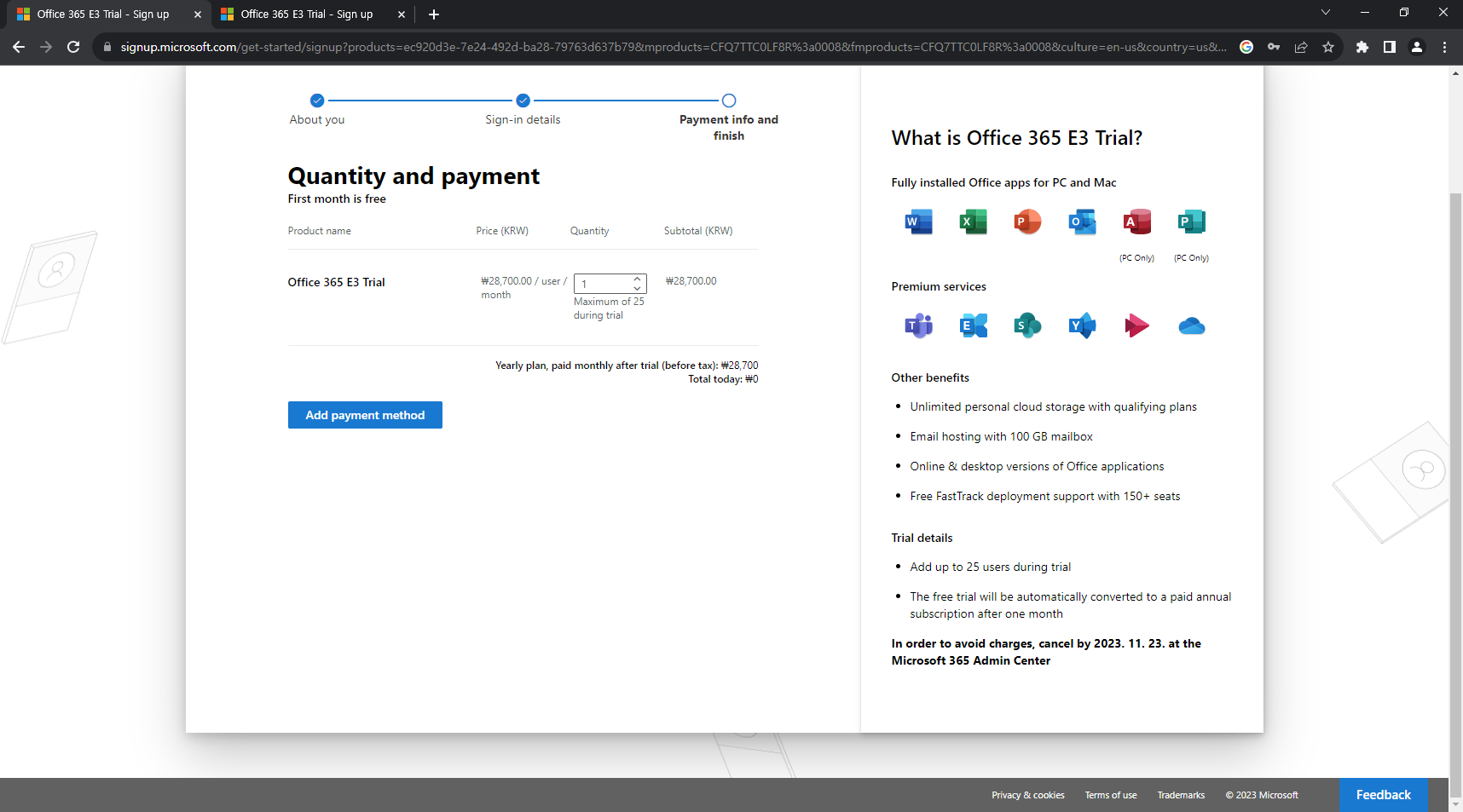Click the Feedback button
The width and height of the screenshot is (1463, 812).
[1384, 795]
